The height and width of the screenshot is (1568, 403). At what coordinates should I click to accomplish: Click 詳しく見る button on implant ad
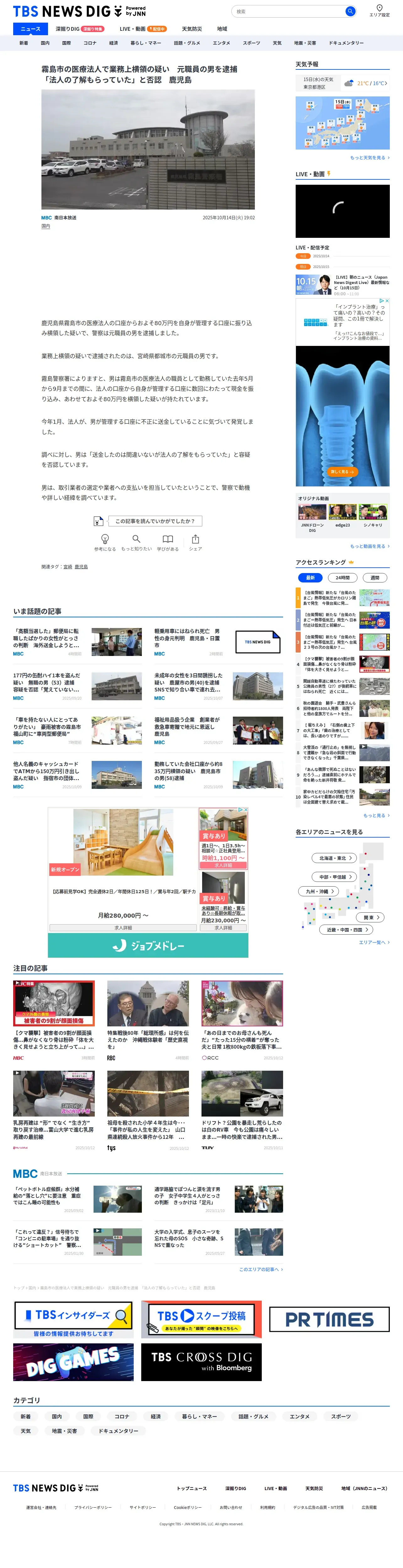342,472
